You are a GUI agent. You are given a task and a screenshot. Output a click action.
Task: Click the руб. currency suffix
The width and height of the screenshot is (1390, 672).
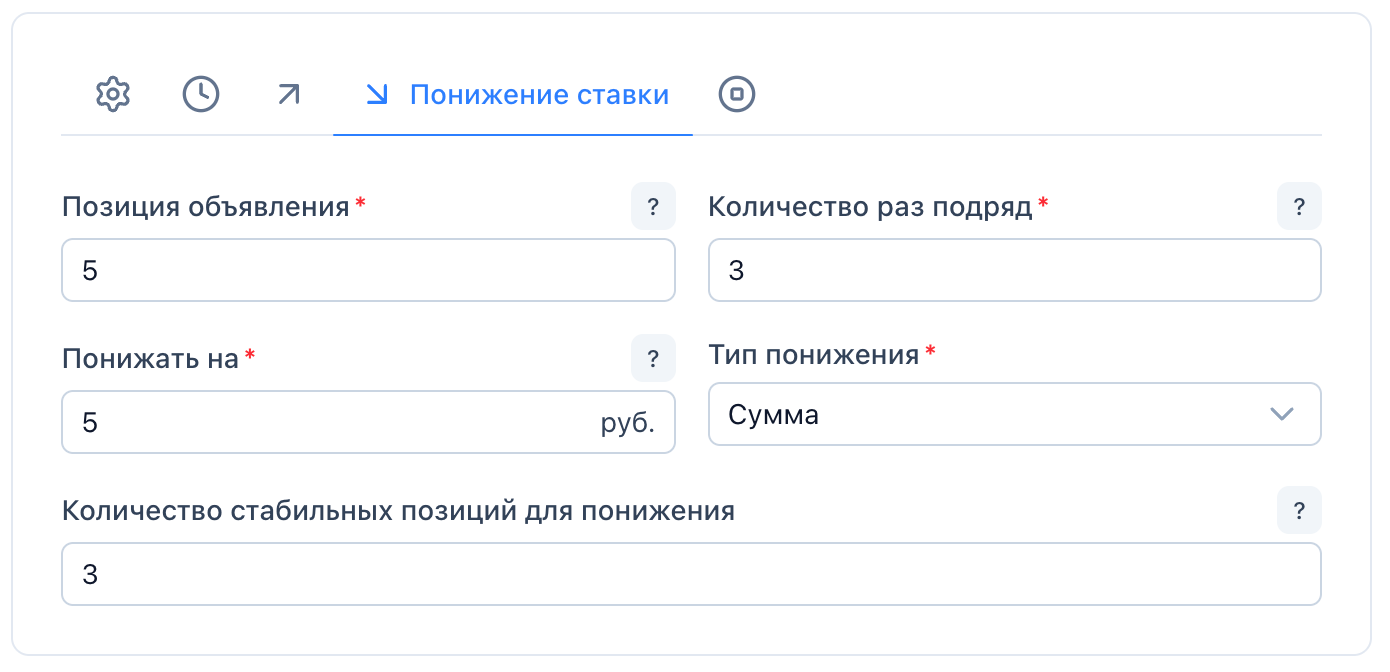click(x=627, y=423)
